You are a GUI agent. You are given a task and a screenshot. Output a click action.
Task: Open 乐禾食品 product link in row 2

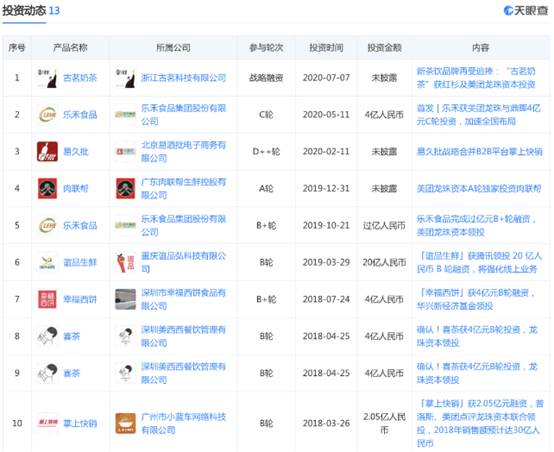point(80,115)
